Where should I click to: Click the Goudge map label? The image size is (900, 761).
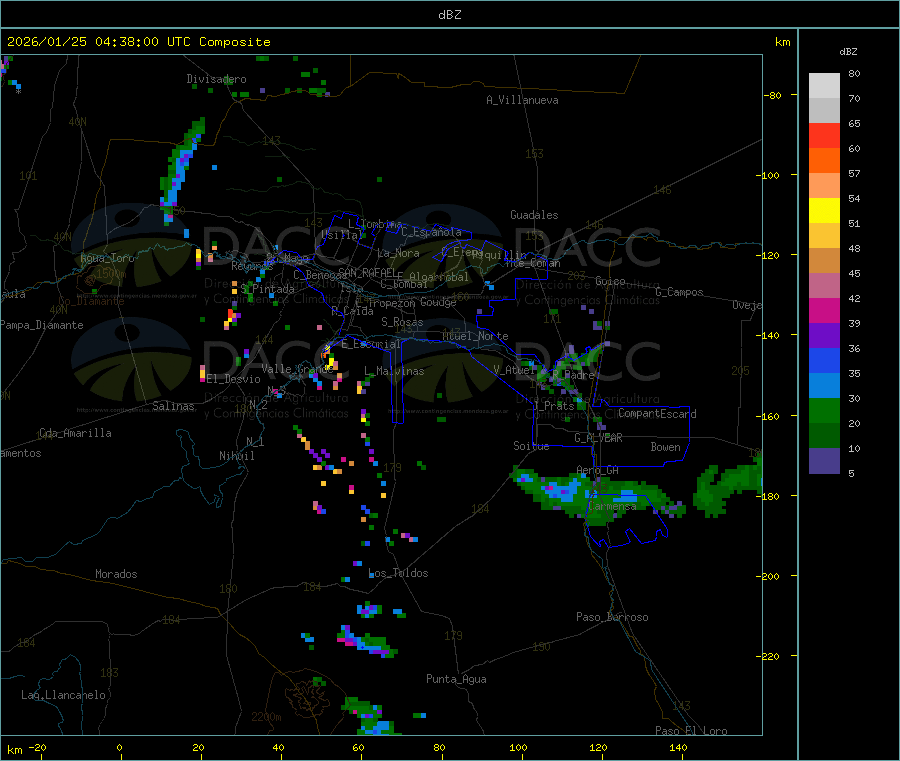pyautogui.click(x=439, y=302)
